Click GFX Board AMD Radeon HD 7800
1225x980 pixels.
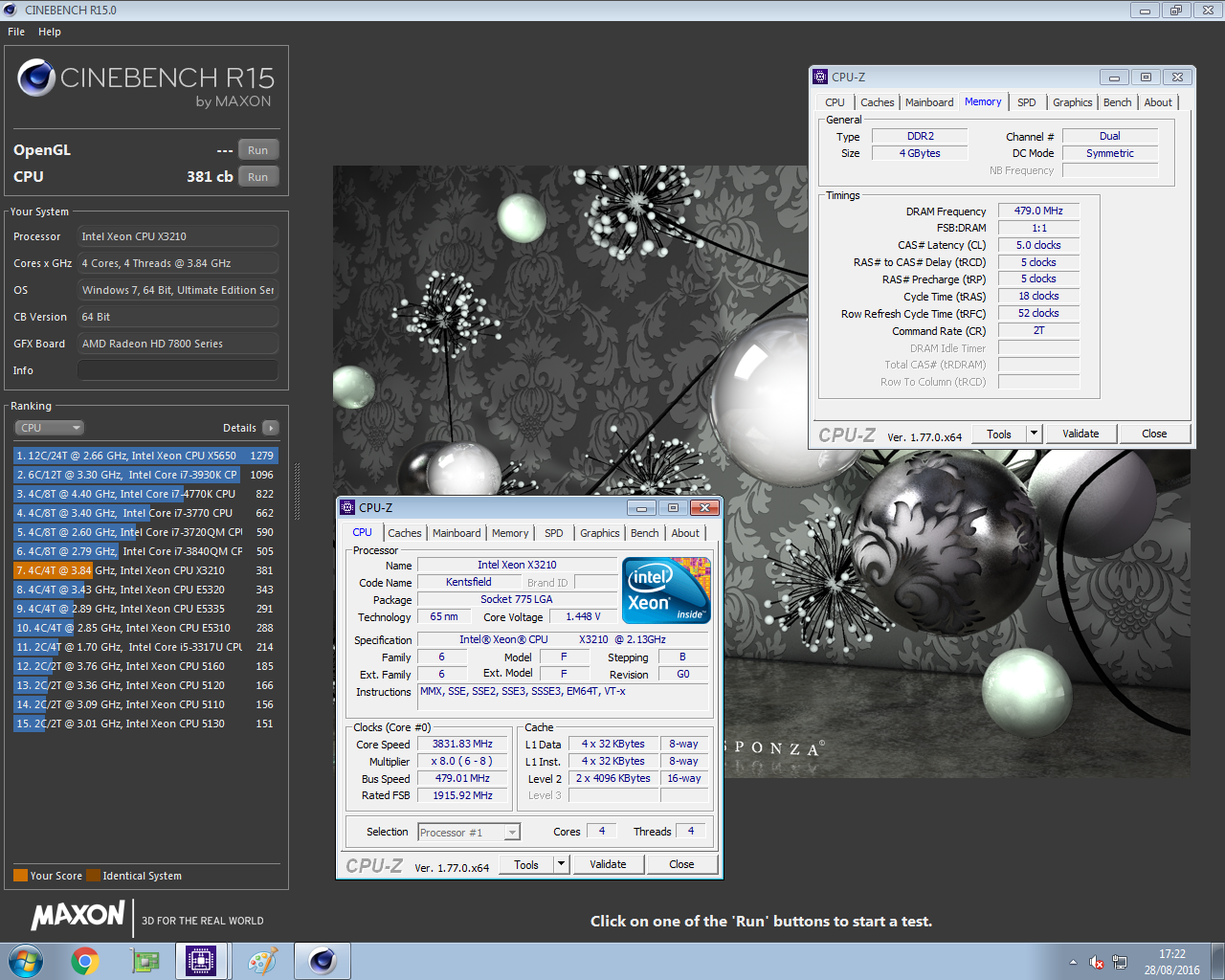coord(178,344)
